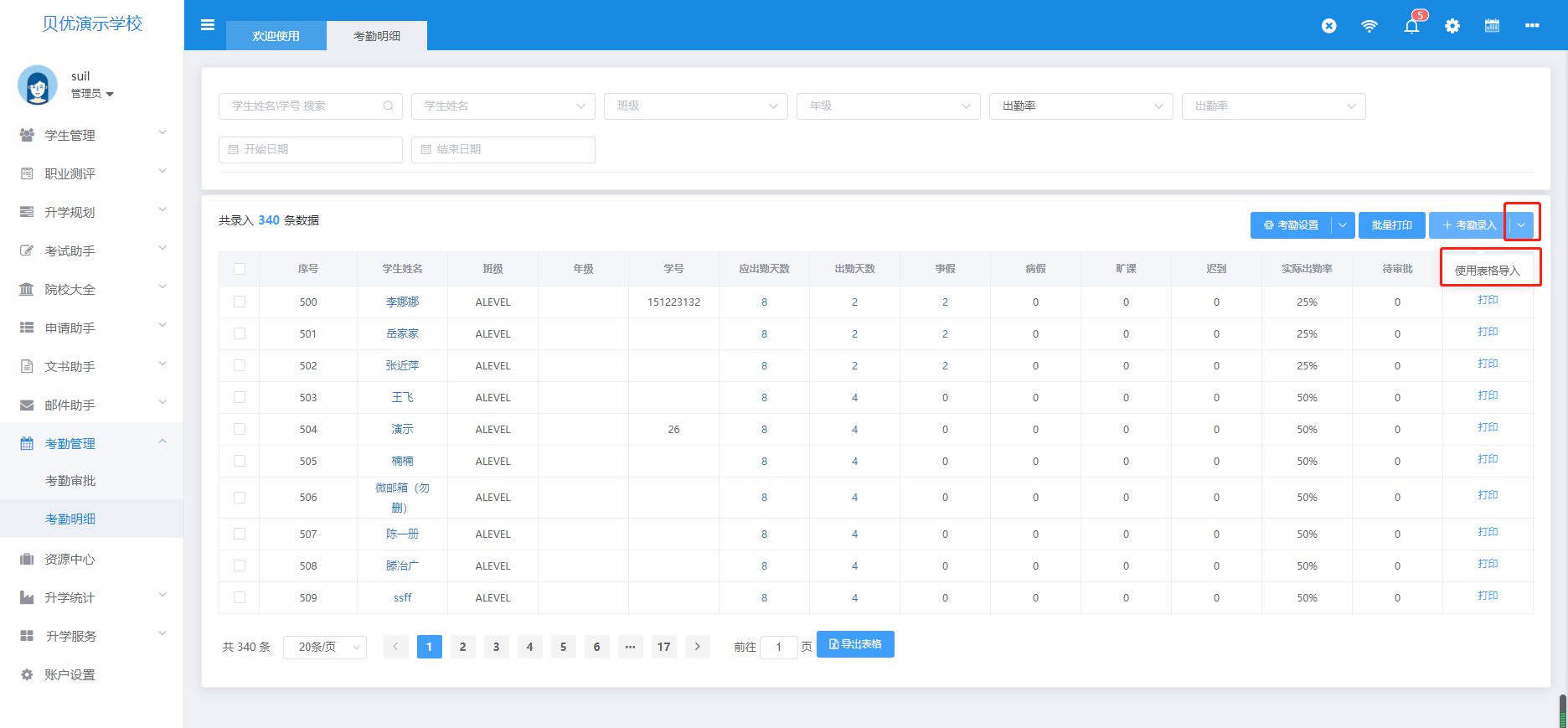Check the select-all checkbox in table header
This screenshot has height=728, width=1568.
(x=240, y=269)
